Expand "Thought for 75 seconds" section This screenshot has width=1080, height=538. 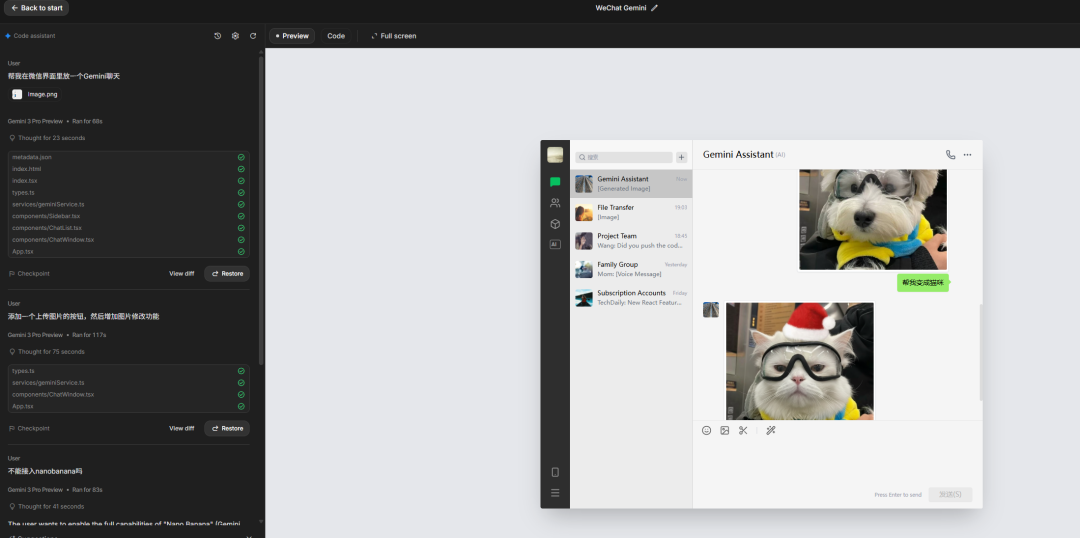point(47,352)
